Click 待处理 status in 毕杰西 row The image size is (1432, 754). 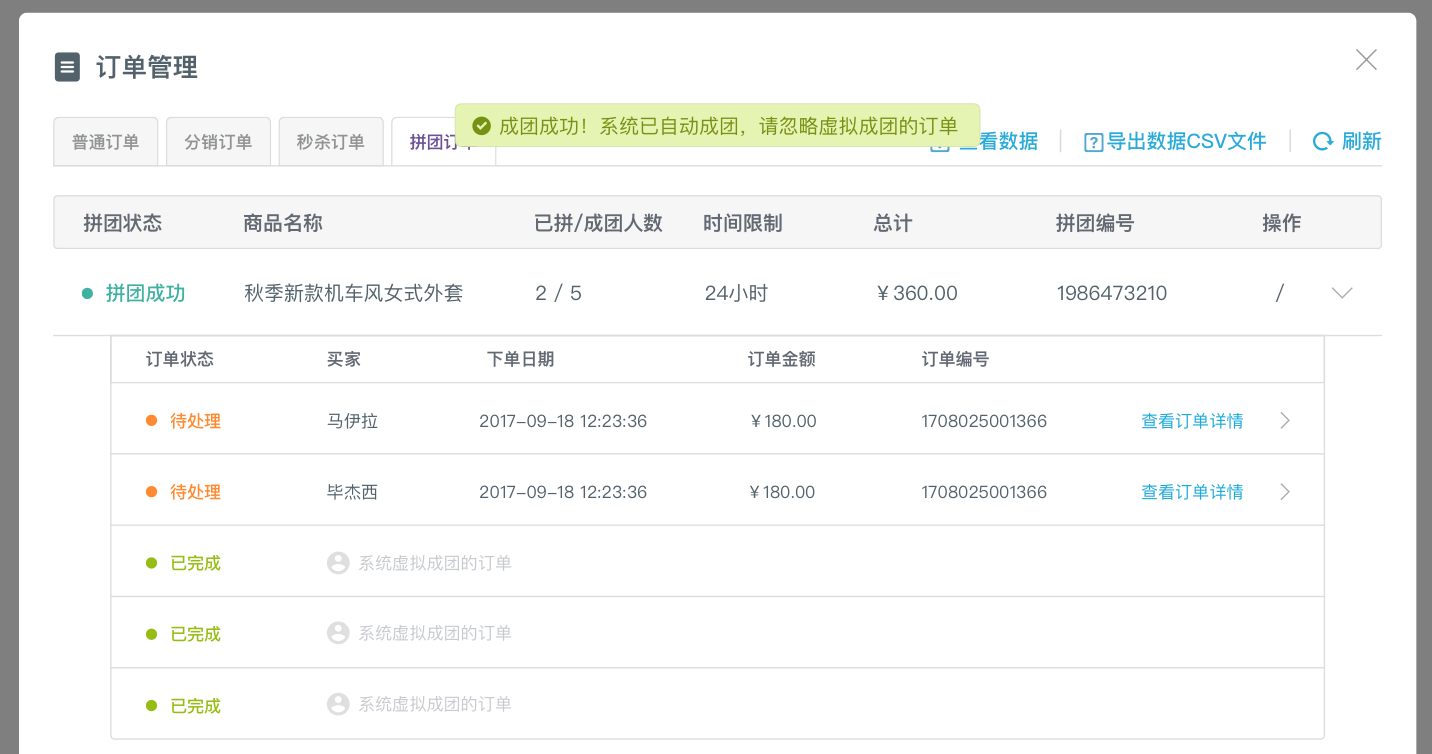(x=195, y=492)
